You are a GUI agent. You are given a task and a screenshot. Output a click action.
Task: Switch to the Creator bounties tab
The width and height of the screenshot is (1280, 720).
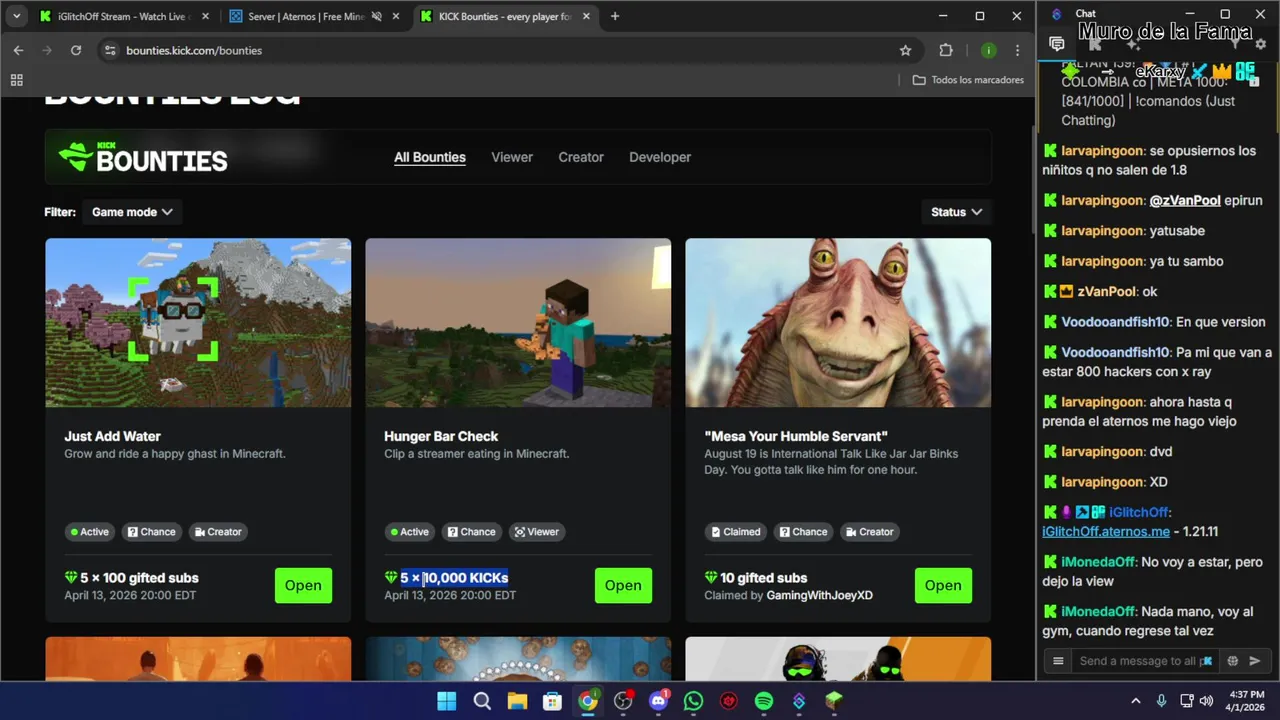pyautogui.click(x=581, y=157)
